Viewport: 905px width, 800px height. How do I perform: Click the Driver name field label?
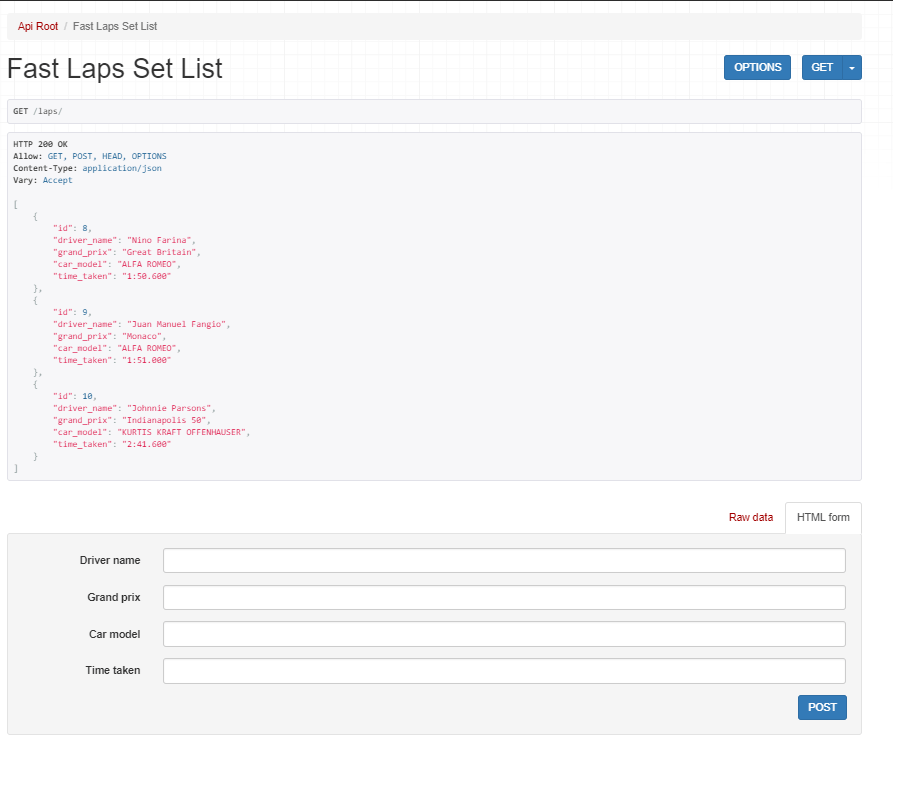(x=110, y=560)
